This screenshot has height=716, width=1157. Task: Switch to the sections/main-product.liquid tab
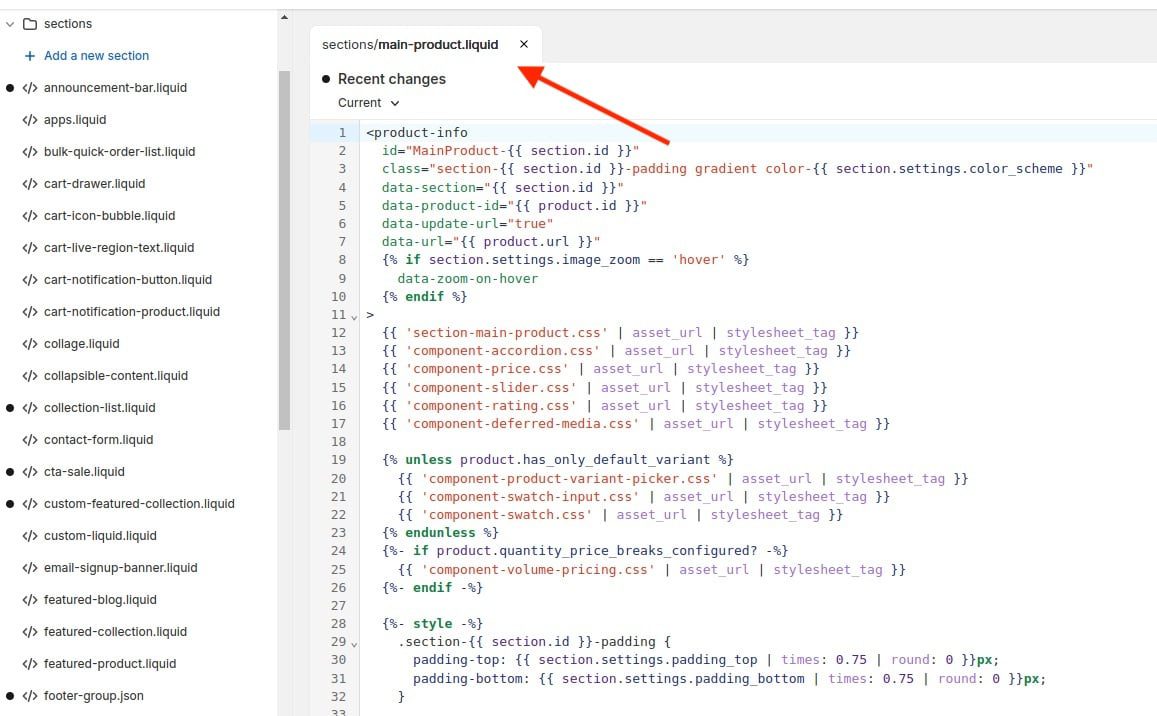410,45
